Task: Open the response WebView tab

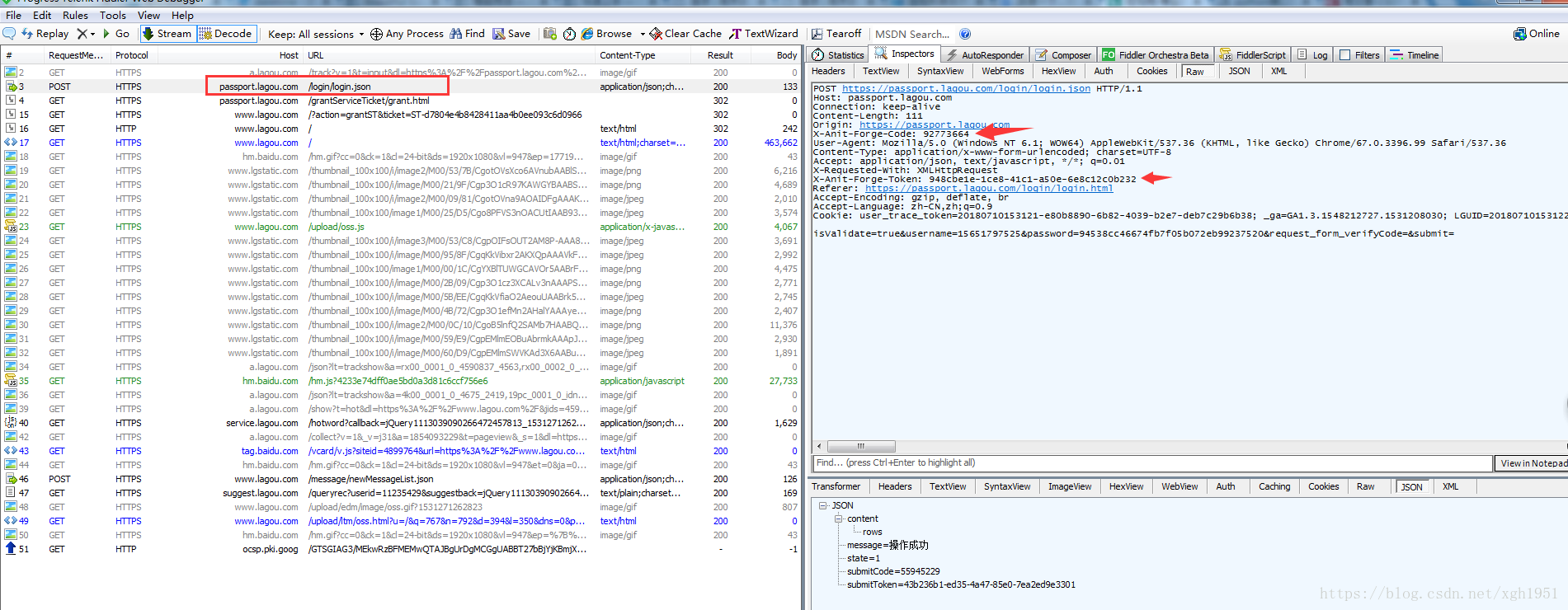Action: [x=1180, y=486]
